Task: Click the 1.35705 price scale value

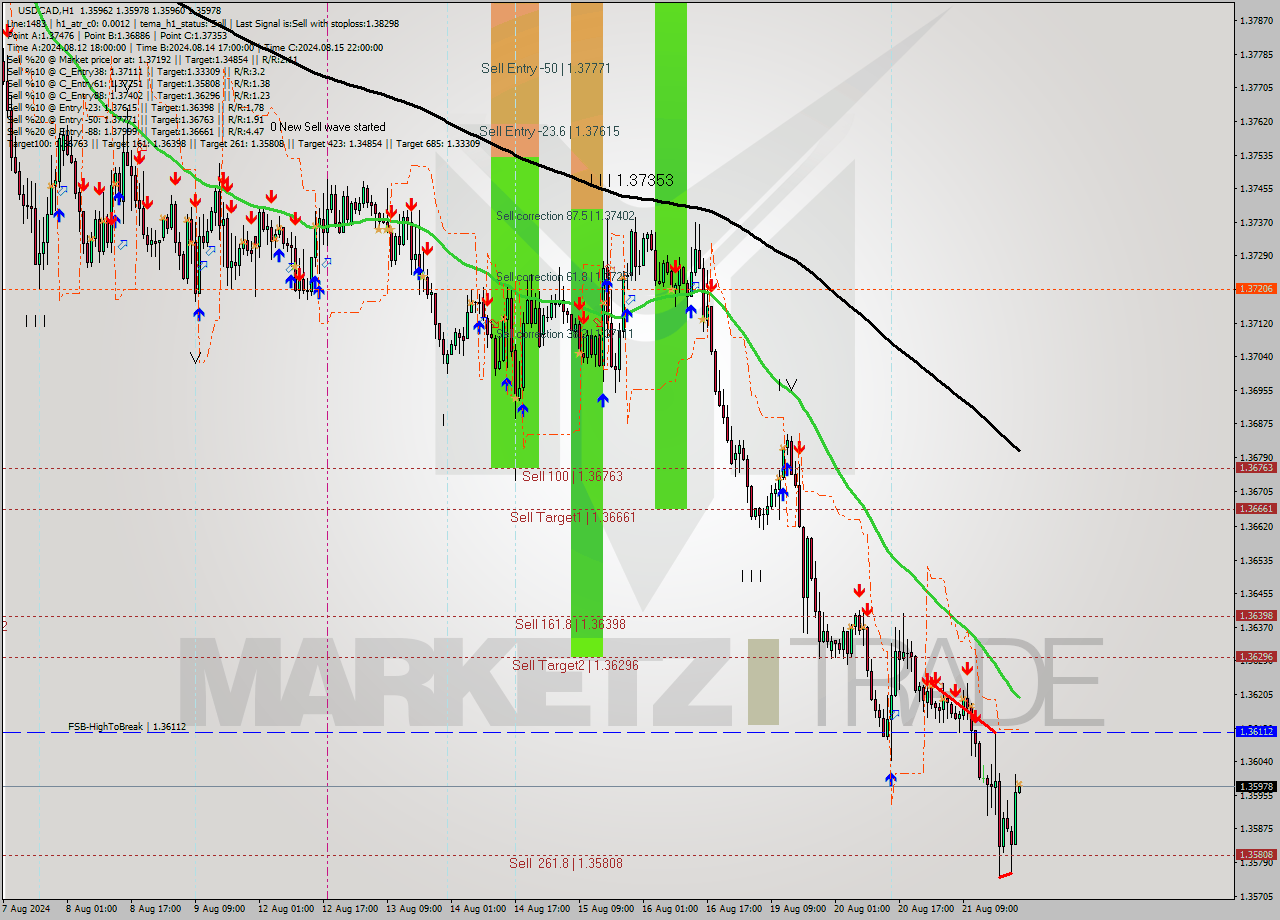Action: 1256,896
